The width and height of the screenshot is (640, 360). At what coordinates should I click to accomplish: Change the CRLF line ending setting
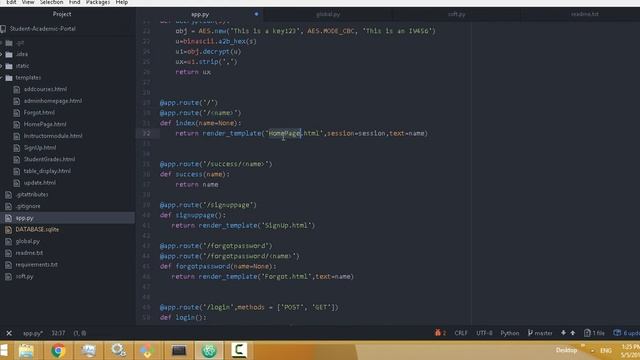click(x=461, y=333)
